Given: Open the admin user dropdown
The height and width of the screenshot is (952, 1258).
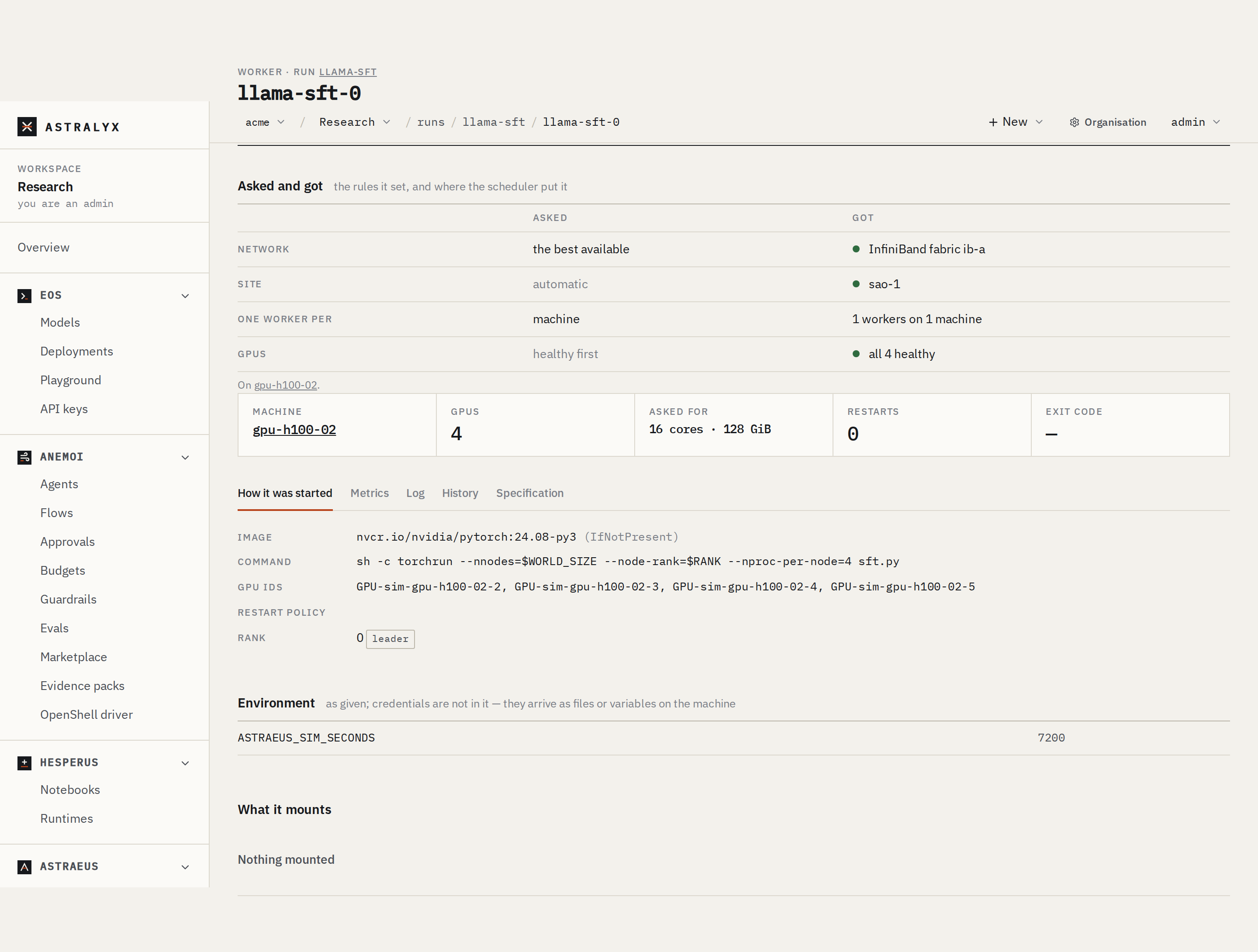Looking at the screenshot, I should 1196,122.
